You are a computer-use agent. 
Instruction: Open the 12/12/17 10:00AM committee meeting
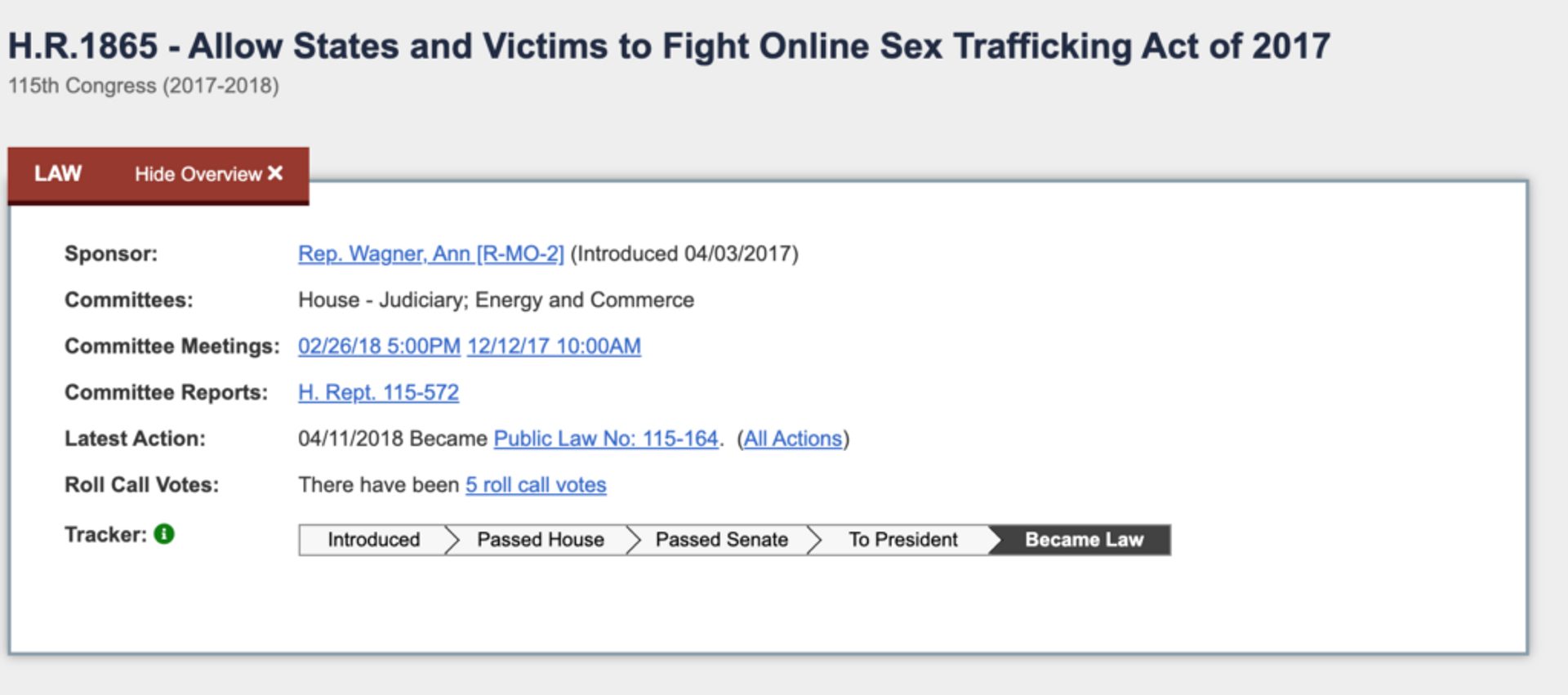click(554, 346)
